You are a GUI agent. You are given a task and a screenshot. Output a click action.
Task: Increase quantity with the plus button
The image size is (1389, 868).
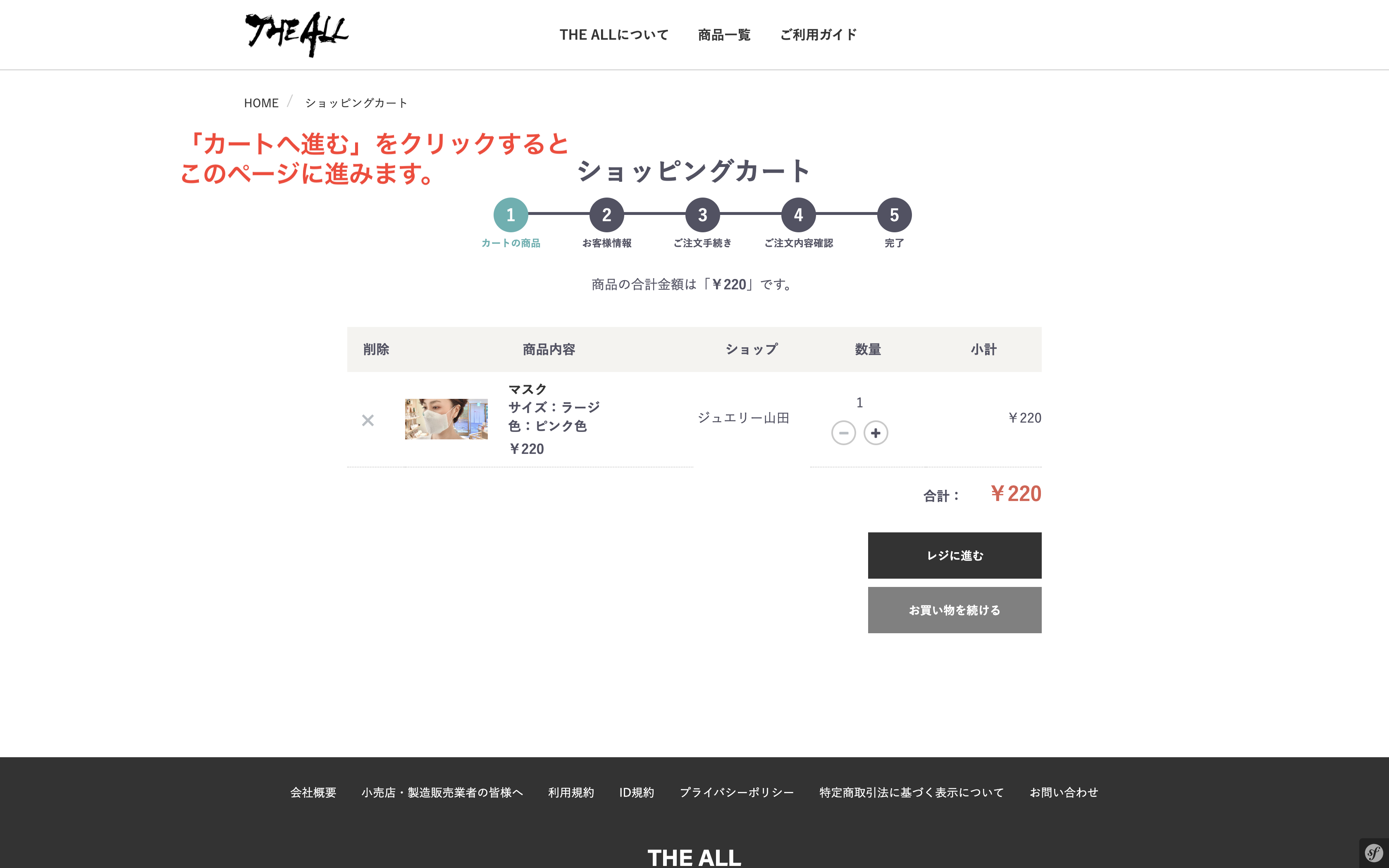coord(875,433)
